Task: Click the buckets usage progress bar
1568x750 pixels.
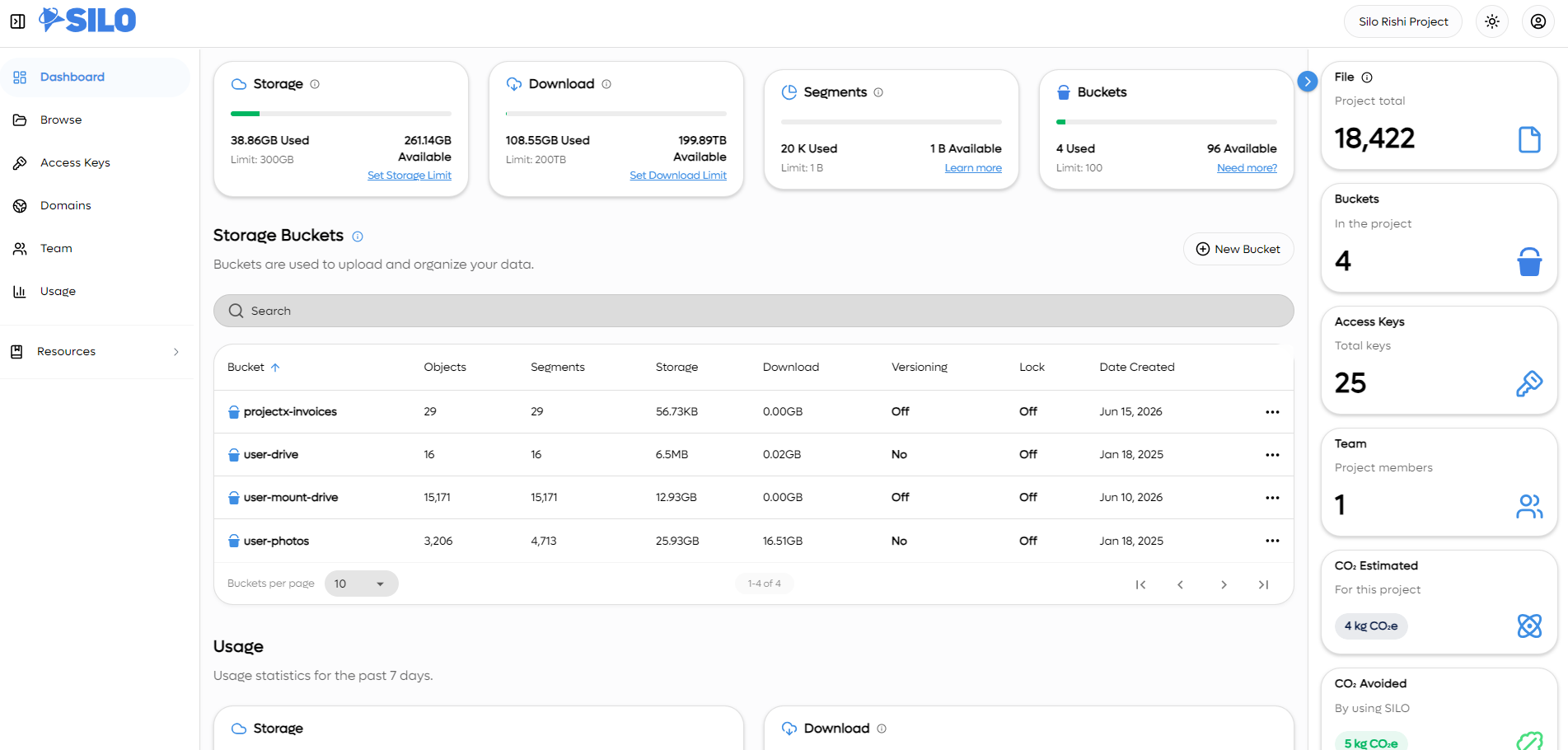Action: tap(1167, 122)
